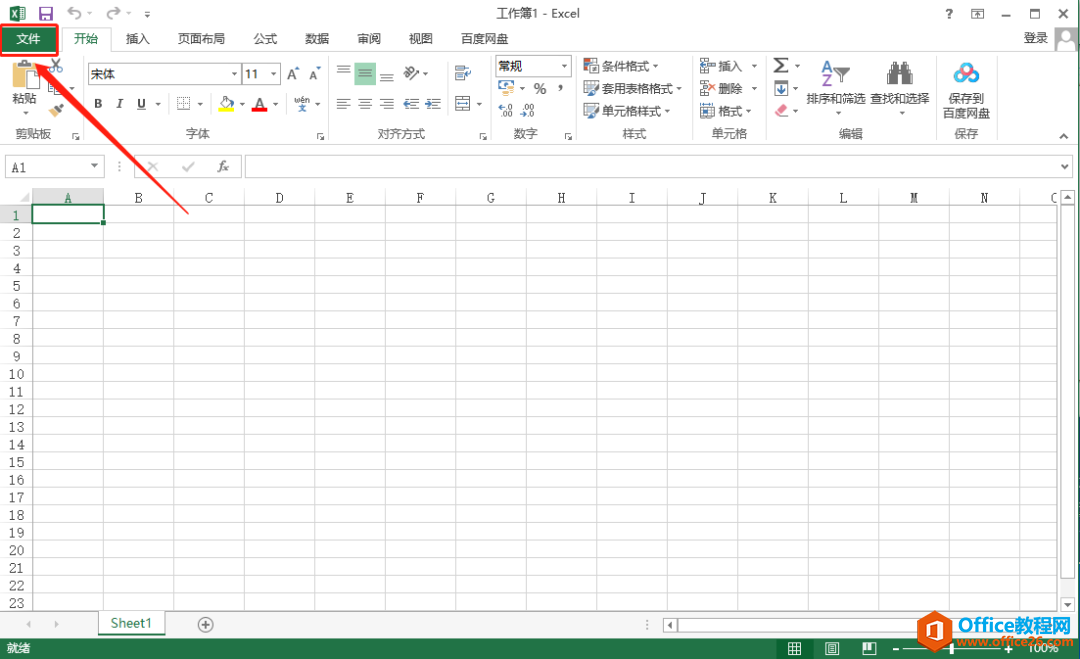The height and width of the screenshot is (659, 1080).
Task: Open the 套用表格格式 dropdown
Action: pos(632,89)
